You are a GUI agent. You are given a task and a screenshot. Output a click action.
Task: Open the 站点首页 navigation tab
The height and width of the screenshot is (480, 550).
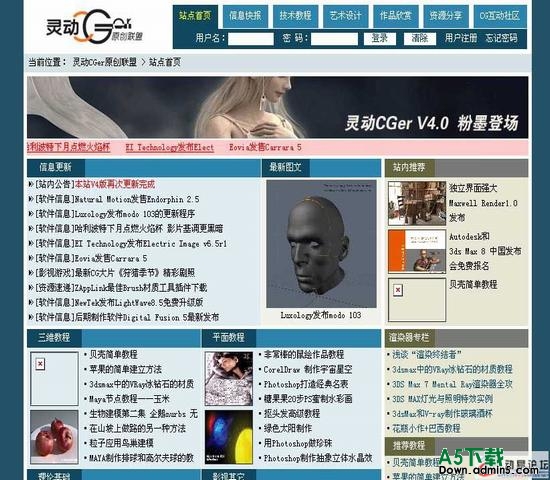click(195, 16)
